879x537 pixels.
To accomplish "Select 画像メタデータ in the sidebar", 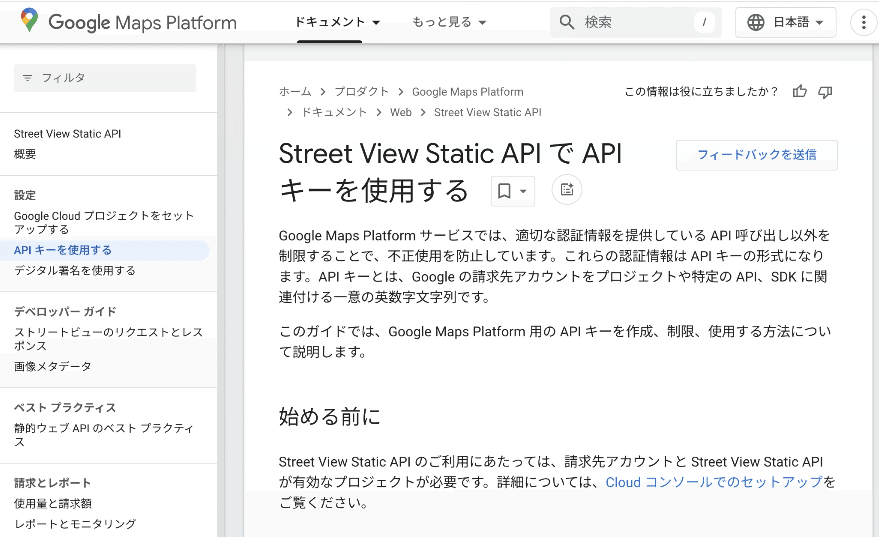I will (53, 367).
